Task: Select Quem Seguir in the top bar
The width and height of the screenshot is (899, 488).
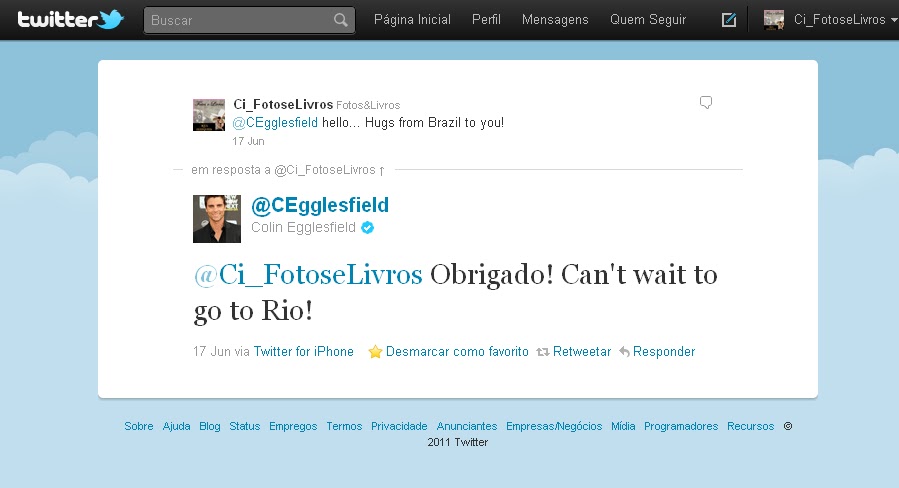Action: (648, 20)
